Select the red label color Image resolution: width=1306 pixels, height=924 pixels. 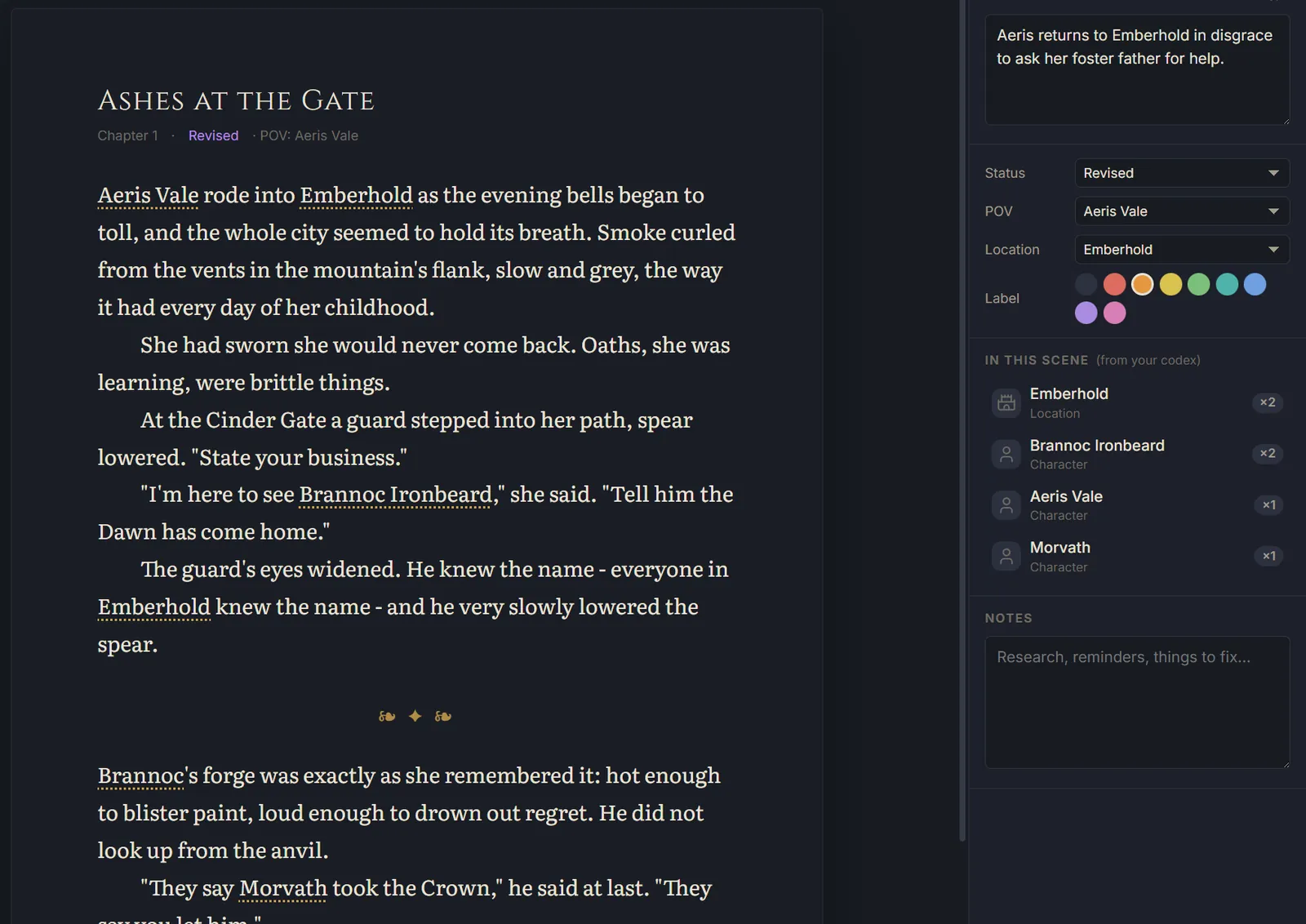(x=1114, y=284)
